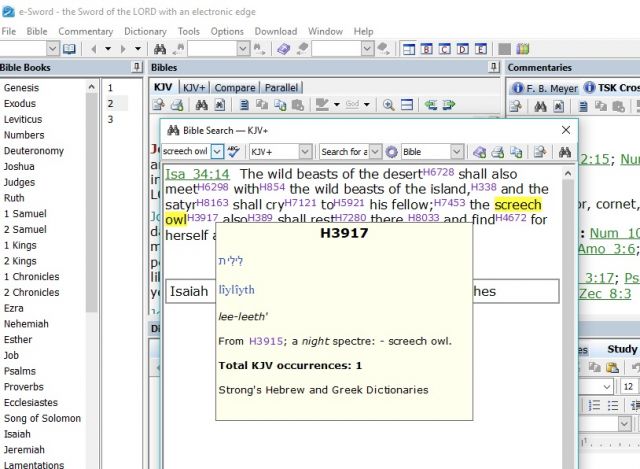
Task: Click the page export icon in Bible Search toolbar
Action: (540, 152)
